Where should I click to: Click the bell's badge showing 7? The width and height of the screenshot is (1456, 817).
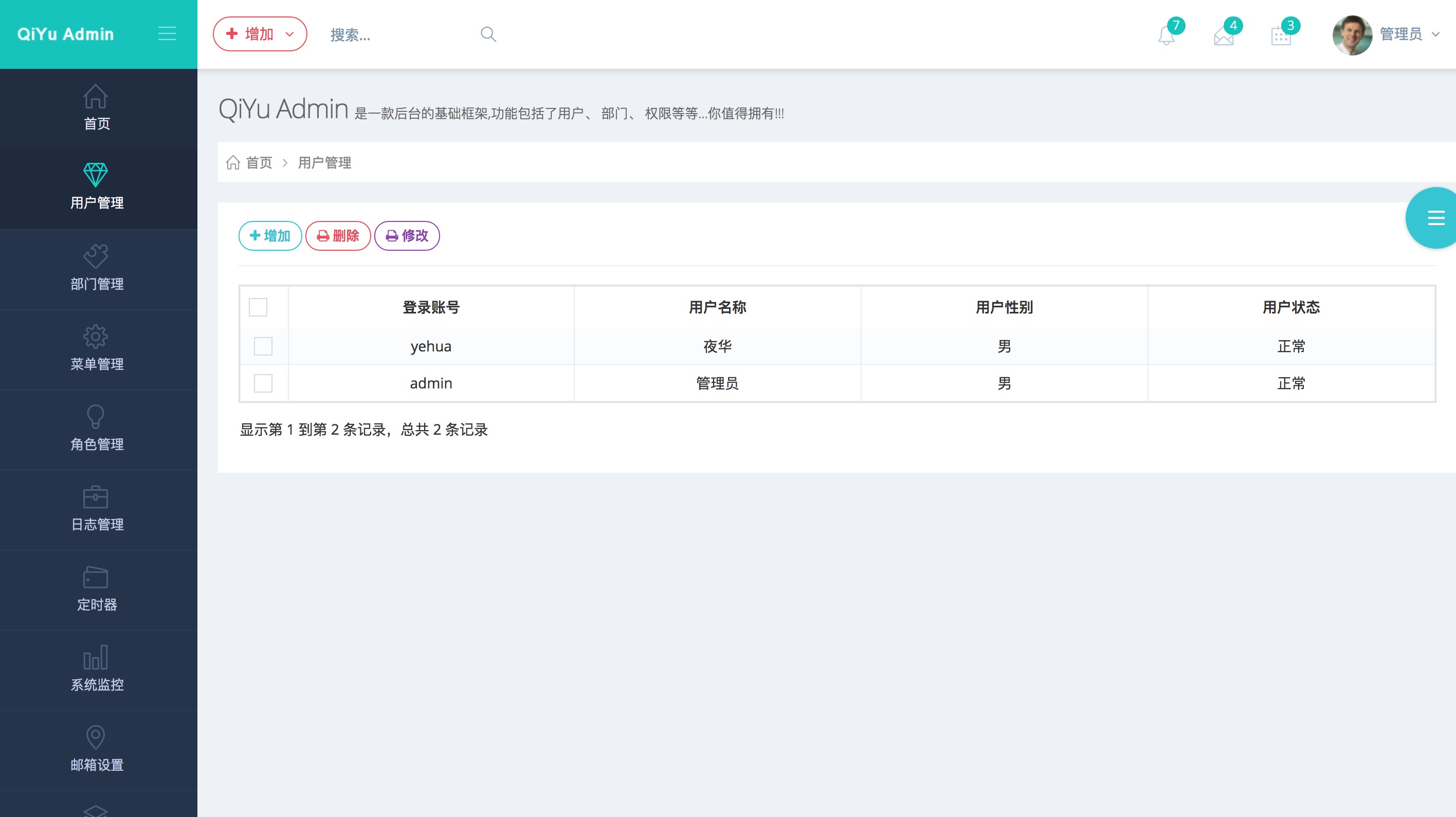[1176, 25]
